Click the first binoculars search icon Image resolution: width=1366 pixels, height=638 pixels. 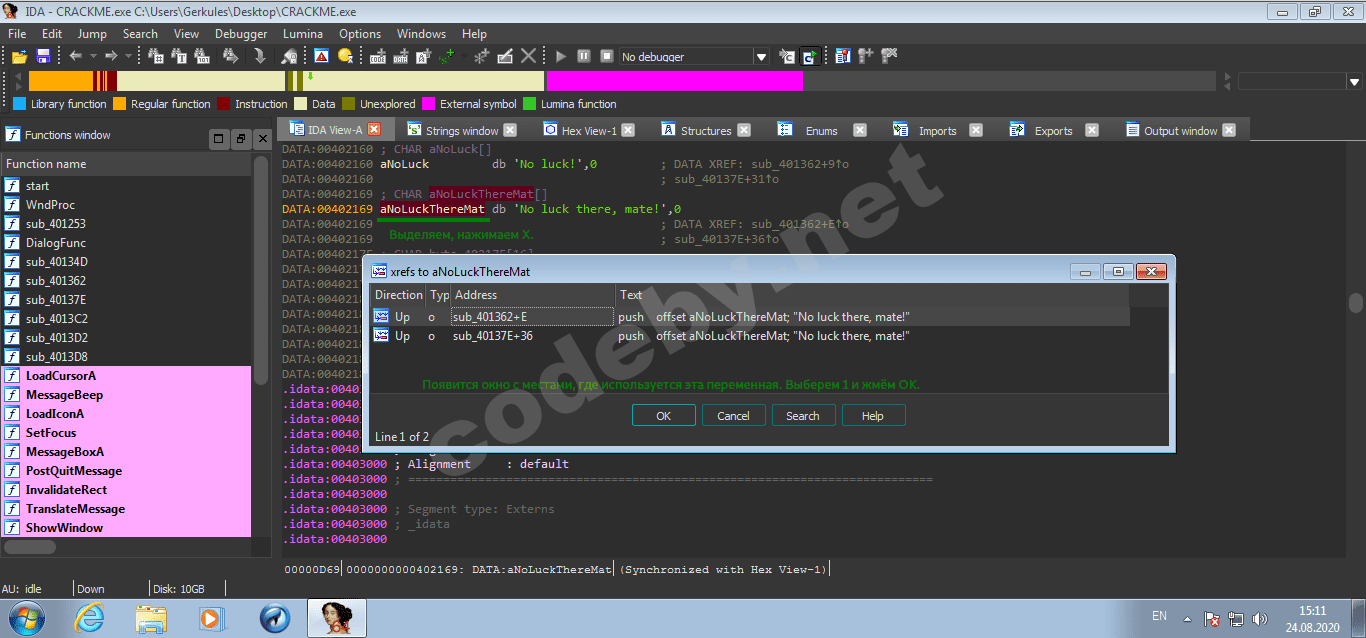156,57
